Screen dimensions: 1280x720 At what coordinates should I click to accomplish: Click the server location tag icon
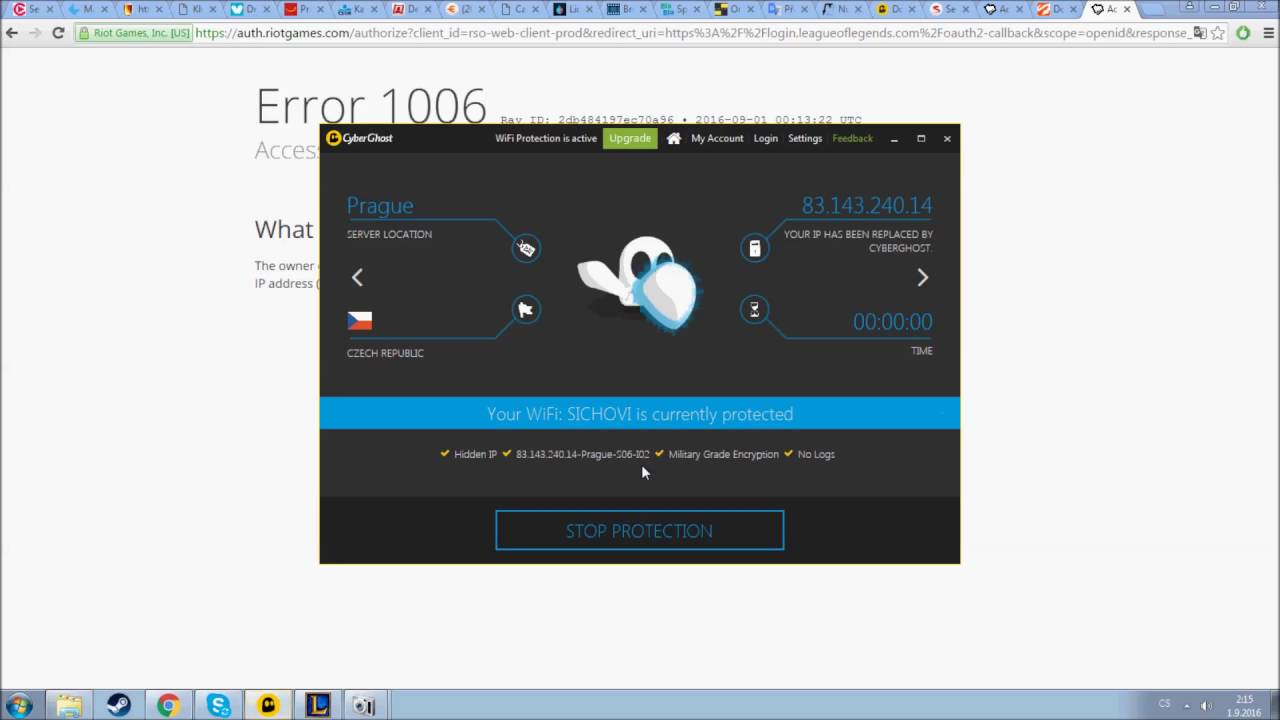pos(526,248)
